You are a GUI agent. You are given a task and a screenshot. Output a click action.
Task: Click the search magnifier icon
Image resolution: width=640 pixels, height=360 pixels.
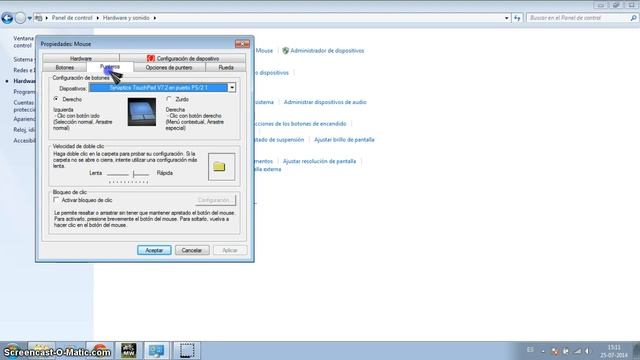click(x=633, y=18)
